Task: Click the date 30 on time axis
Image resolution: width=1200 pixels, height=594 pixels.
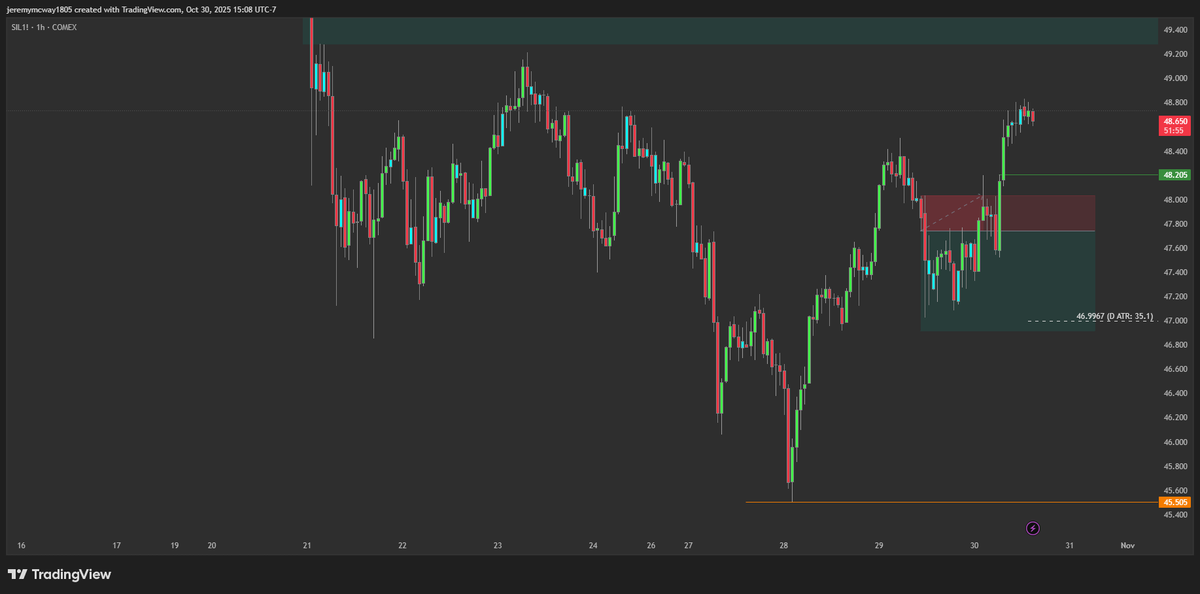Action: tap(974, 546)
